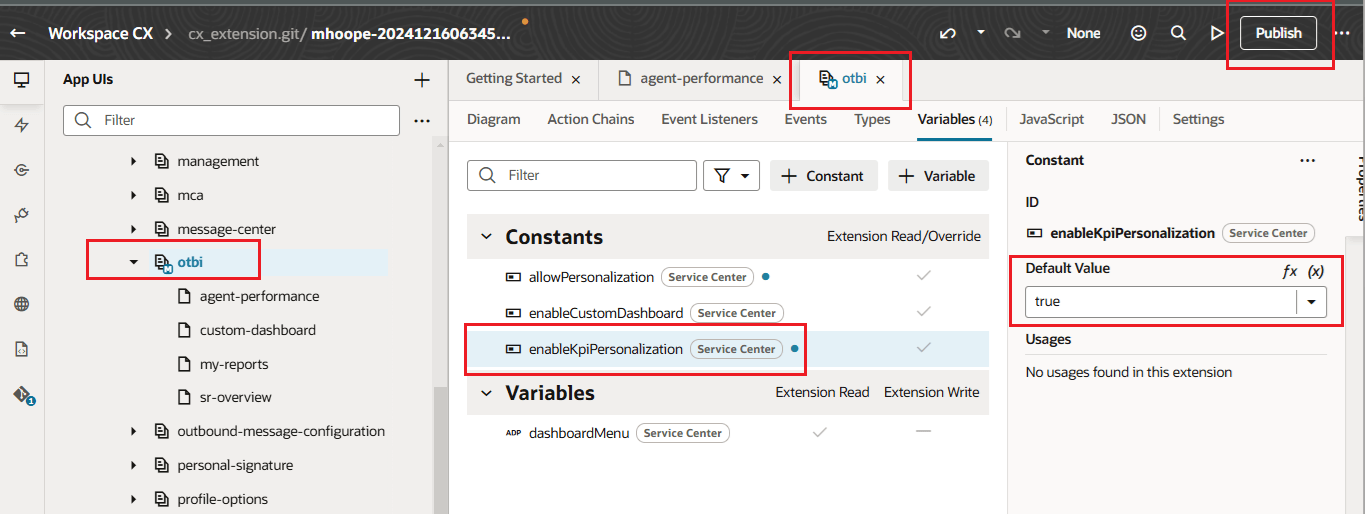Select the sr-overview page in tree
This screenshot has height=520, width=1367.
235,397
